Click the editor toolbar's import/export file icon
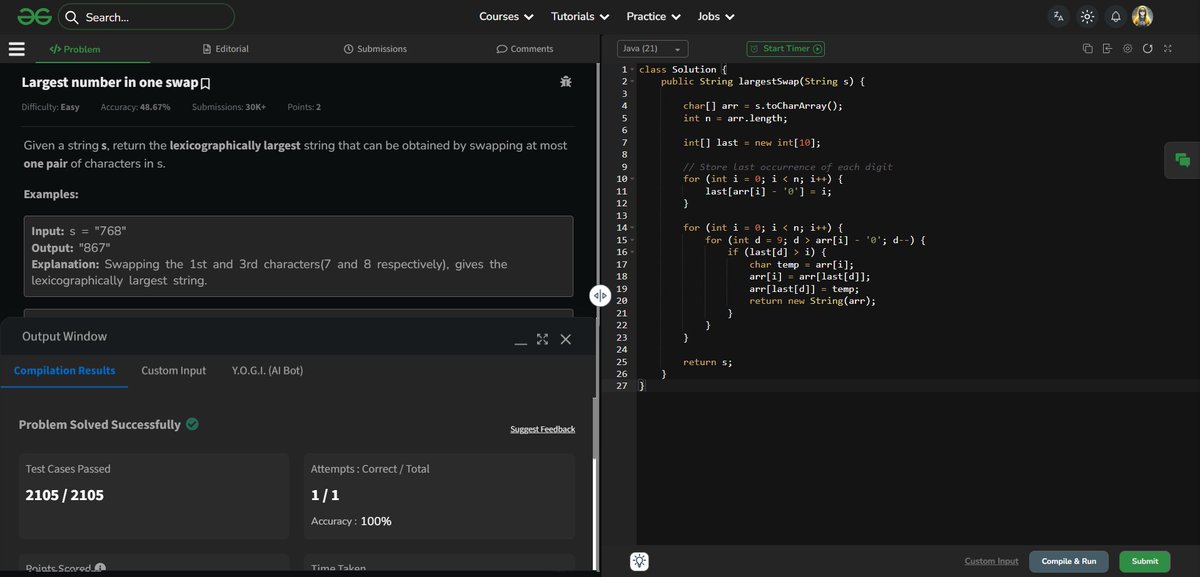The height and width of the screenshot is (577, 1200). (x=1107, y=48)
